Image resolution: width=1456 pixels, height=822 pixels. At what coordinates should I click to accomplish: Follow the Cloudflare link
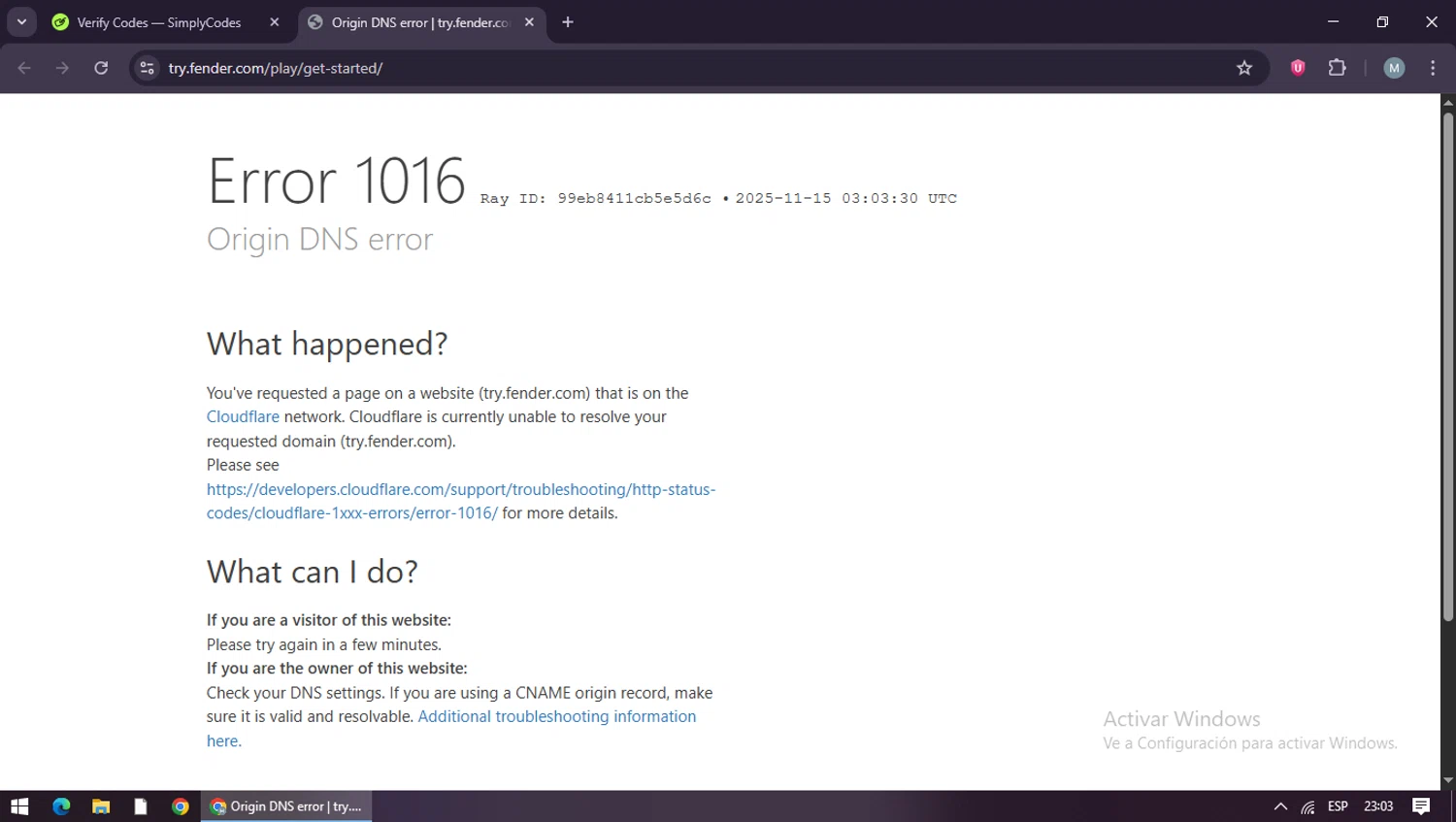(243, 417)
